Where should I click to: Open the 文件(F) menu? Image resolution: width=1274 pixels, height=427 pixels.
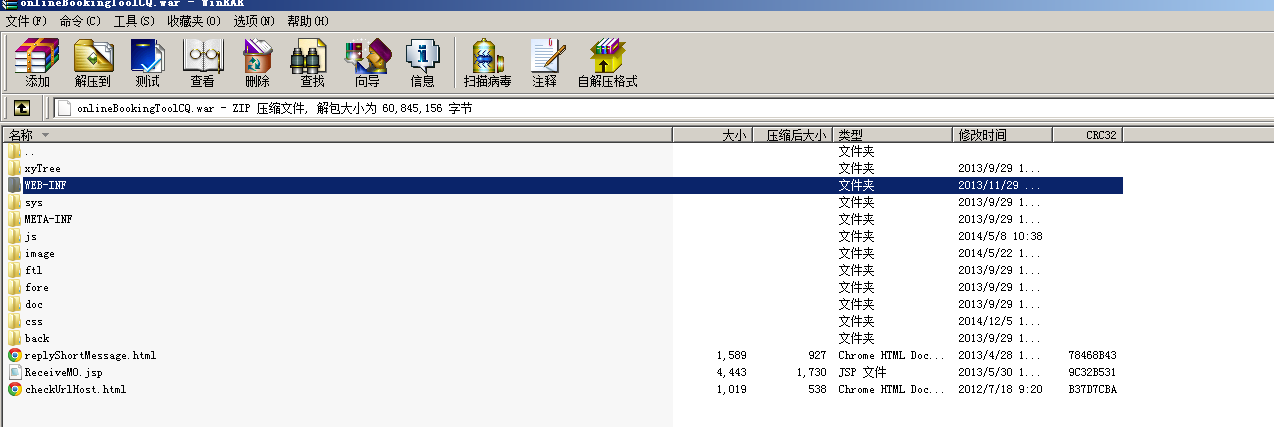tap(26, 21)
